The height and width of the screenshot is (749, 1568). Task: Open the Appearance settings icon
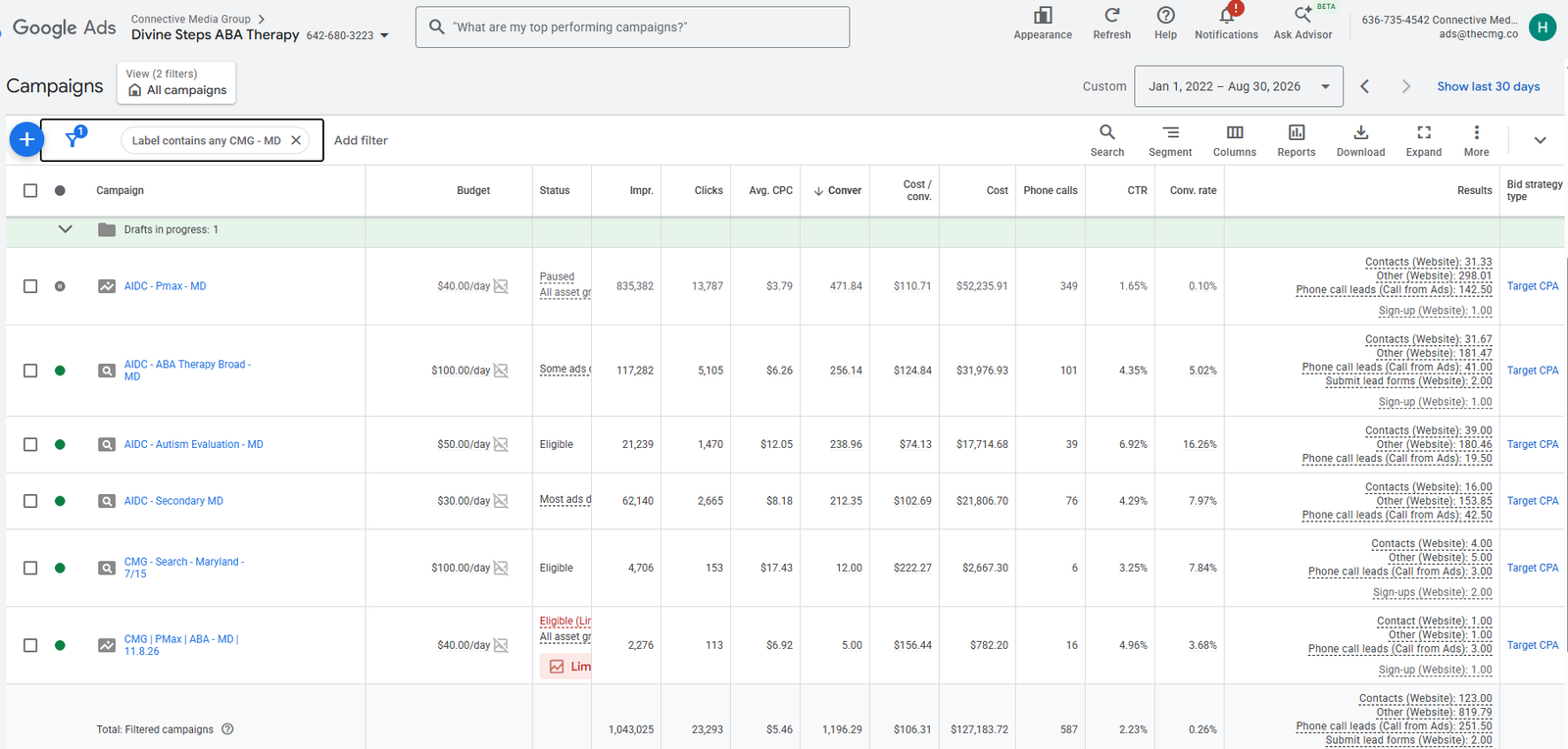pos(1043,16)
